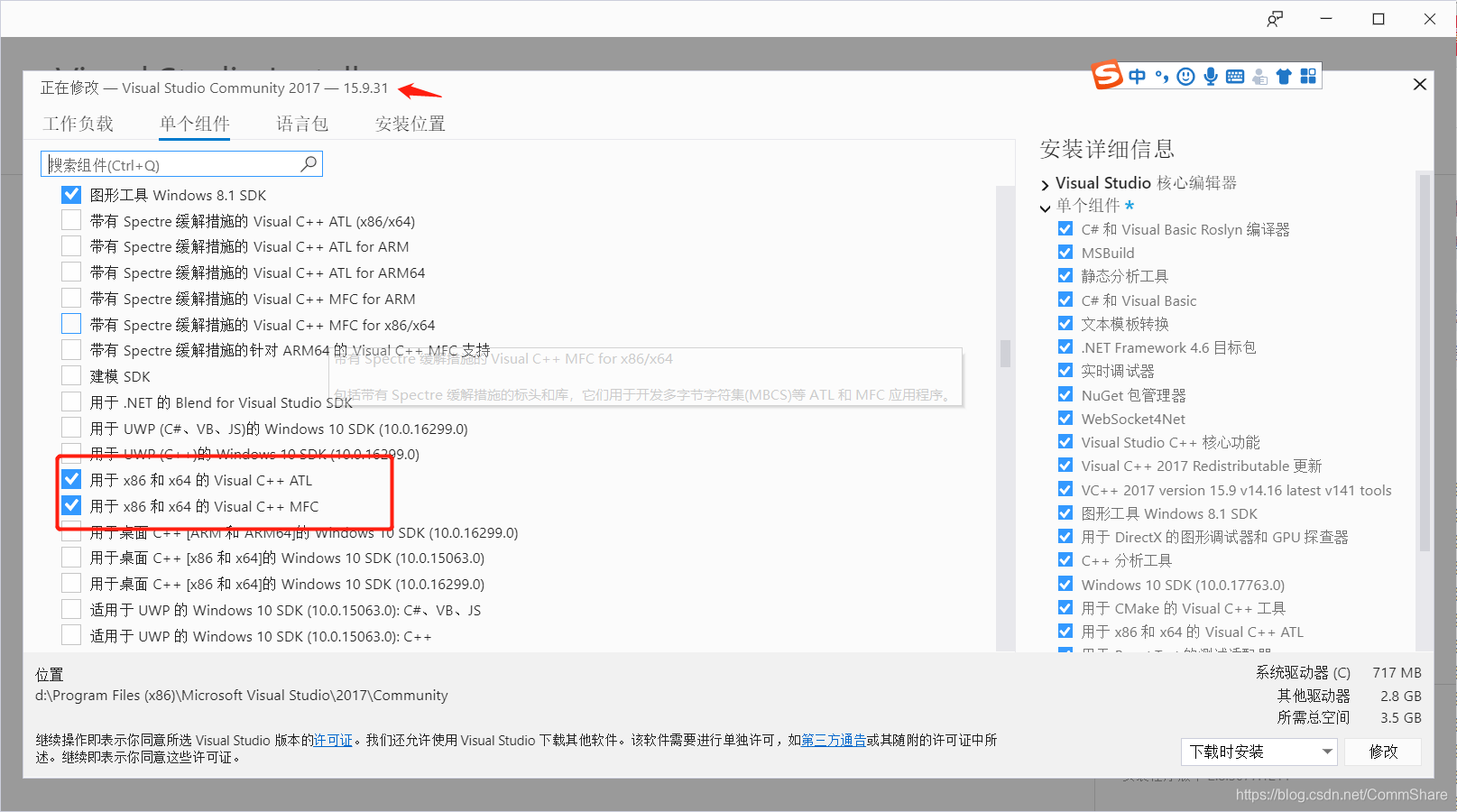1457x812 pixels.
Task: Uncheck VC++ 2017 version 15.9 v14.16 tools
Action: pos(1065,489)
